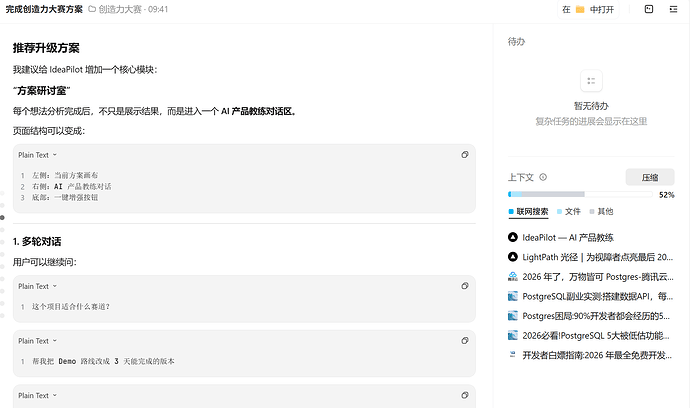The height and width of the screenshot is (408, 690).
Task: Click the '1. 多轮对话' heading
Action: (37, 242)
